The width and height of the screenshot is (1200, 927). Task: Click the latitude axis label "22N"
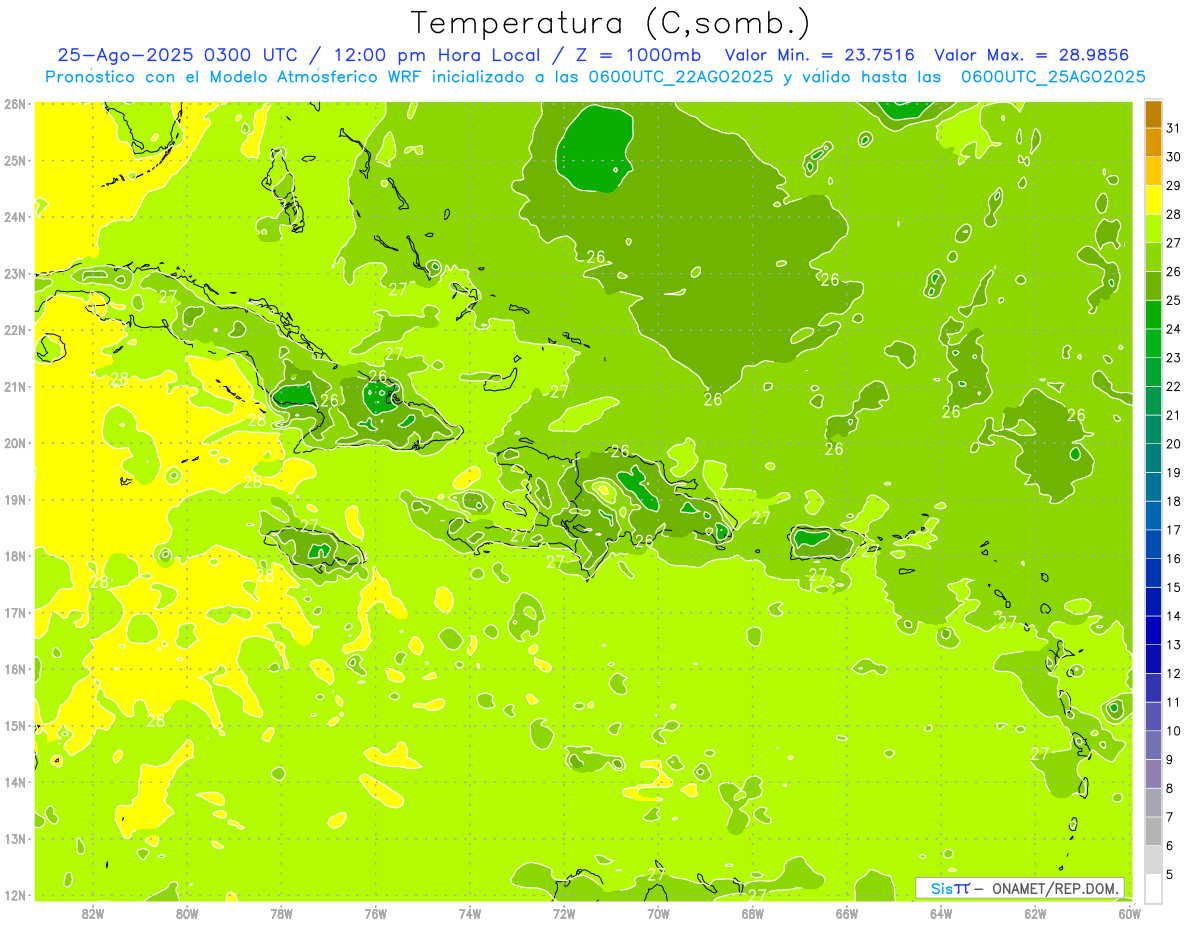click(15, 330)
